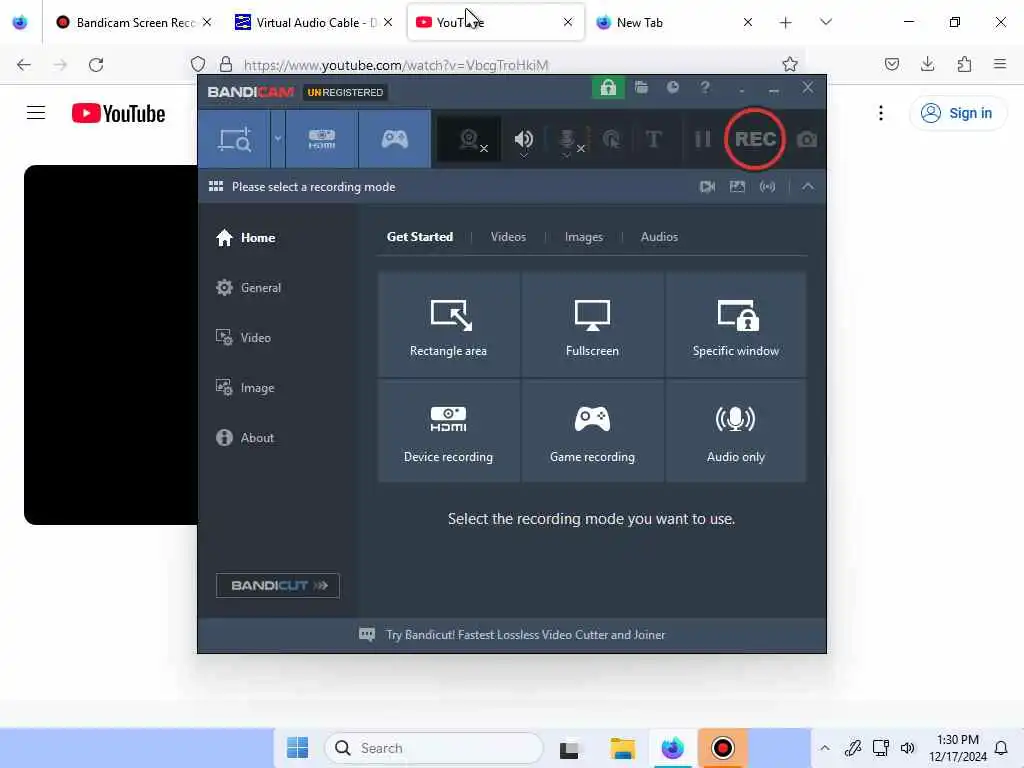Go back in Firefox
1024x768 pixels.
pos(24,65)
